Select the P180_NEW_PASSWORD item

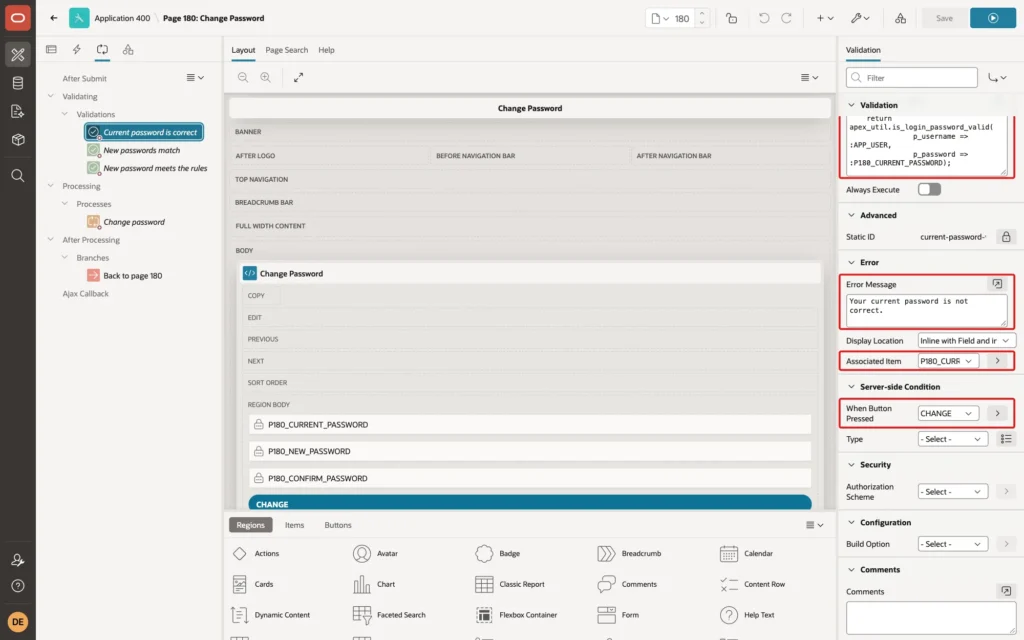click(530, 451)
